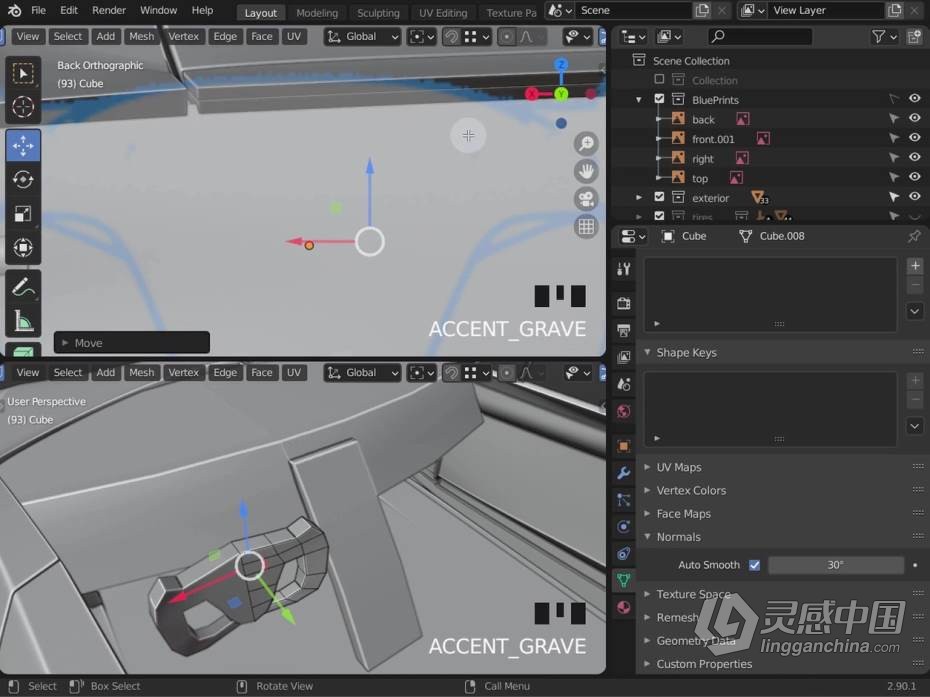Select the Annotate pencil tool
Screen dimensions: 930x697
(23, 287)
